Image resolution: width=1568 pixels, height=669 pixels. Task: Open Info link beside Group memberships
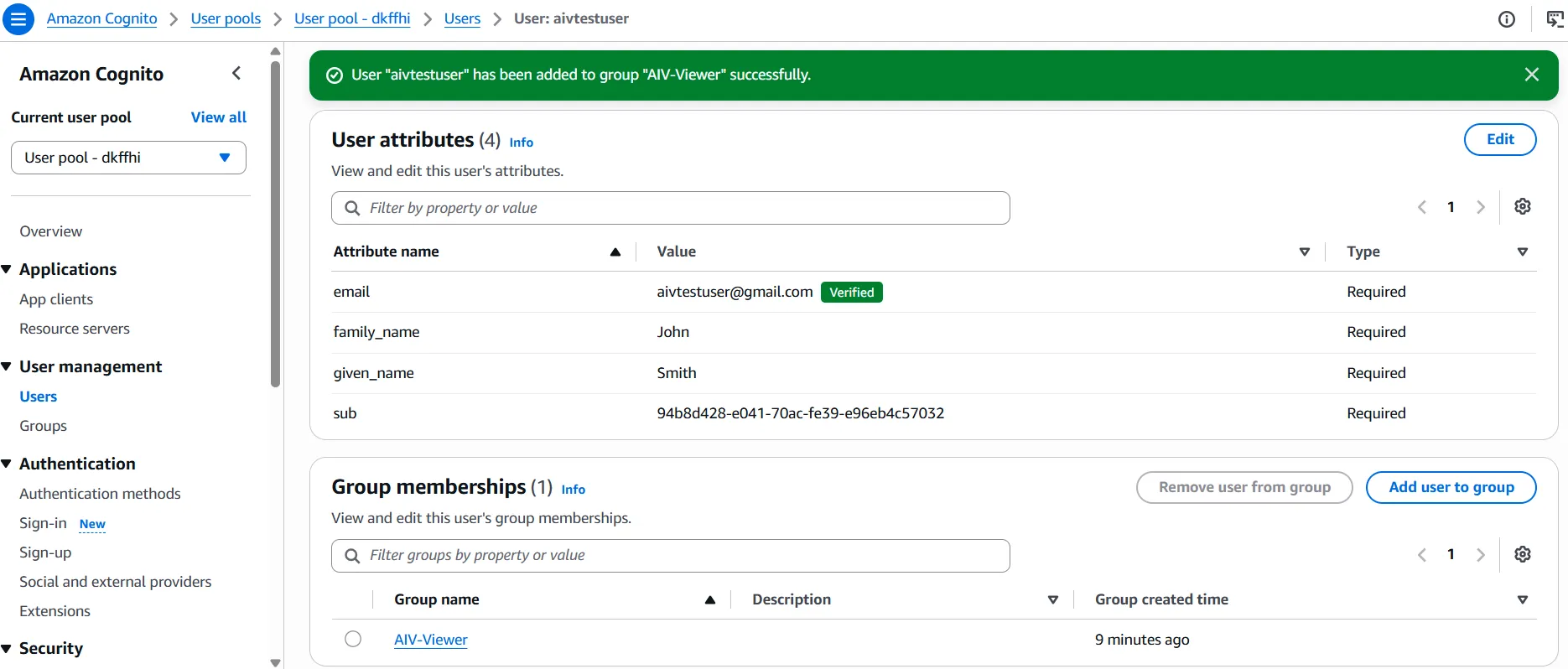(x=574, y=490)
